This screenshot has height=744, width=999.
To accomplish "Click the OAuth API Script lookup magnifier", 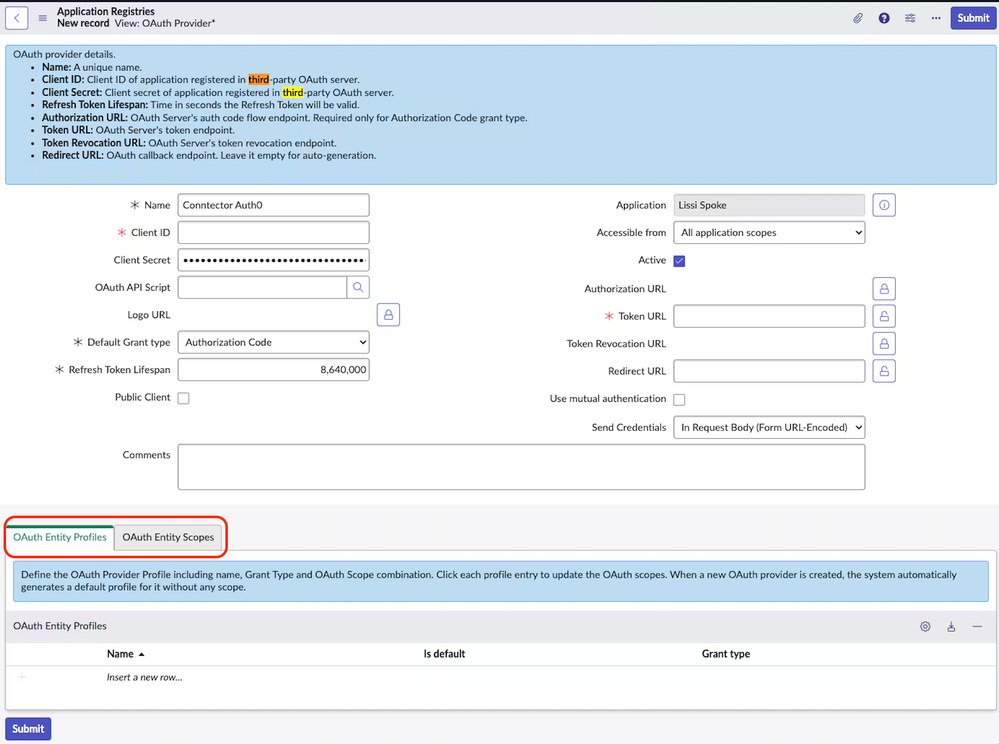I will (358, 288).
